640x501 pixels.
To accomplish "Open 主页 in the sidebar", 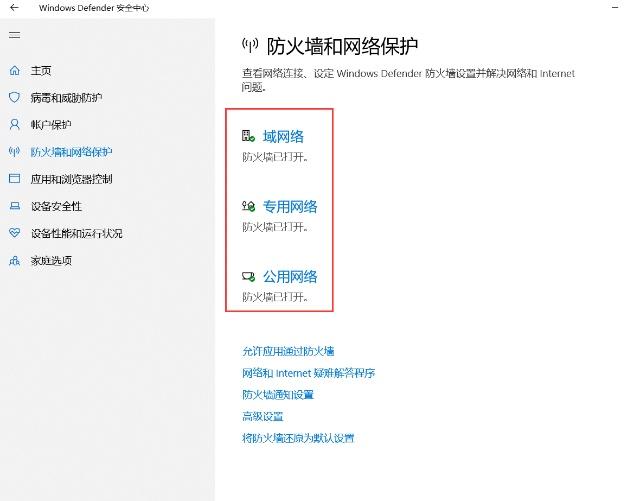I will point(41,71).
